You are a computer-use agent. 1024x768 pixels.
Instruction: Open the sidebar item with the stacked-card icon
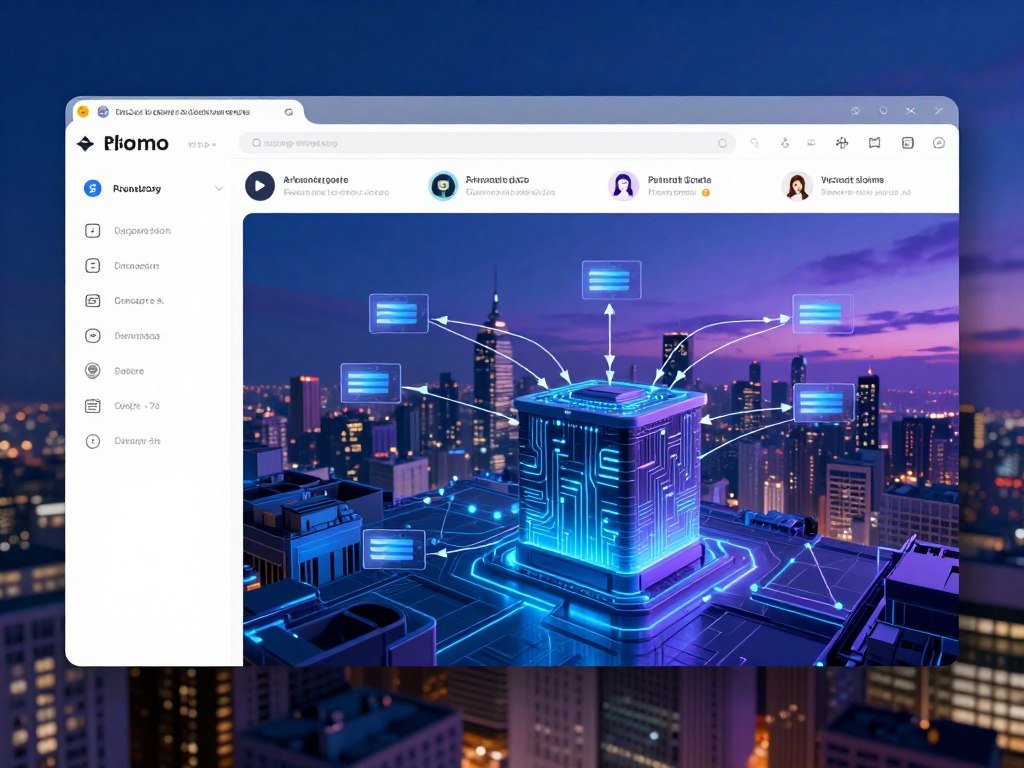(124, 301)
